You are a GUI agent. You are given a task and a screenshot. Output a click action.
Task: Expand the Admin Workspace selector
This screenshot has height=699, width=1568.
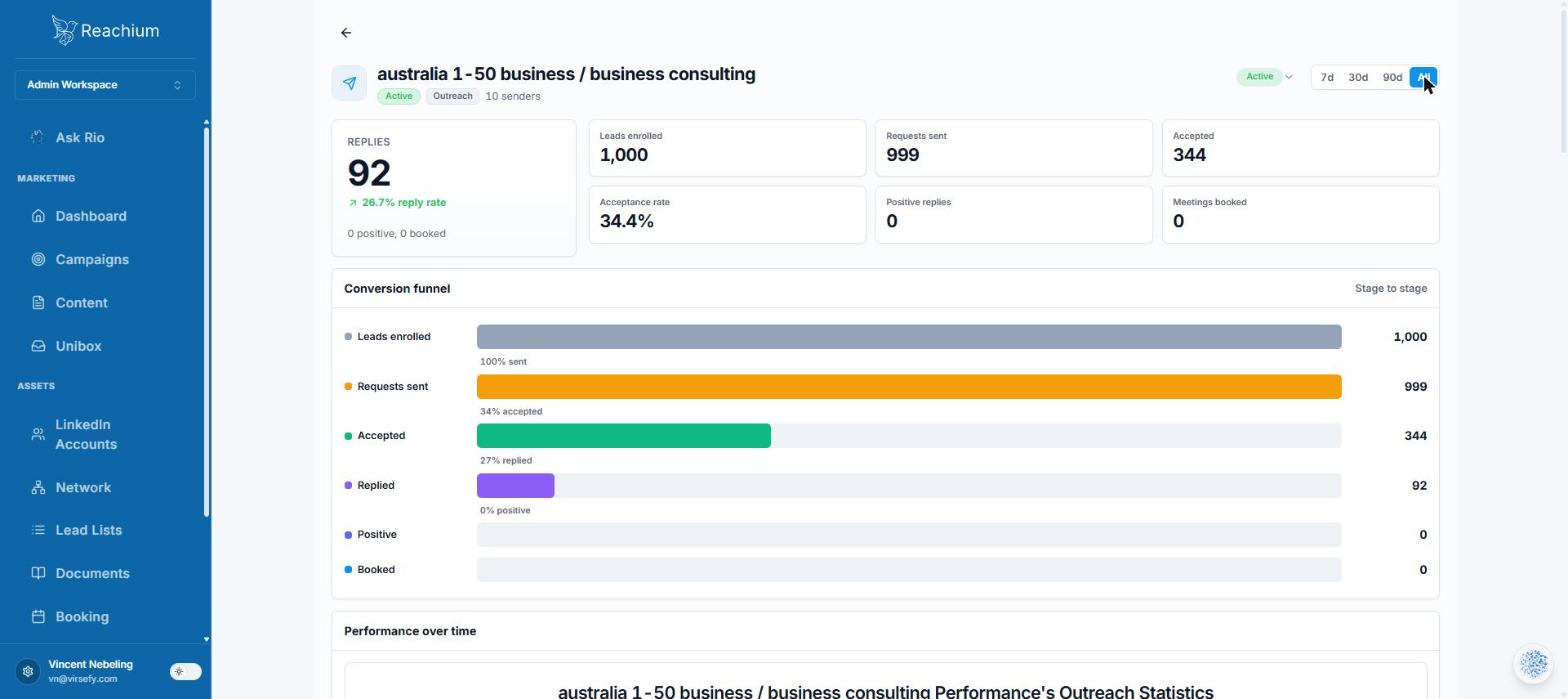105,85
